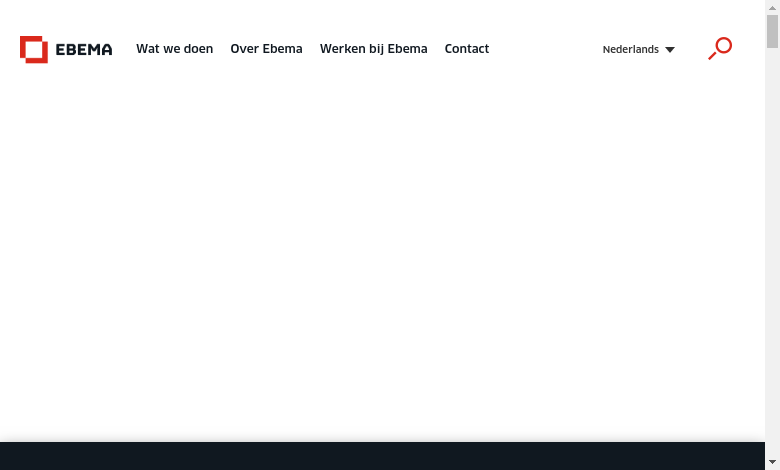
Task: Click the letter E in the EBEMA wordmark
Action: (x=60, y=49)
